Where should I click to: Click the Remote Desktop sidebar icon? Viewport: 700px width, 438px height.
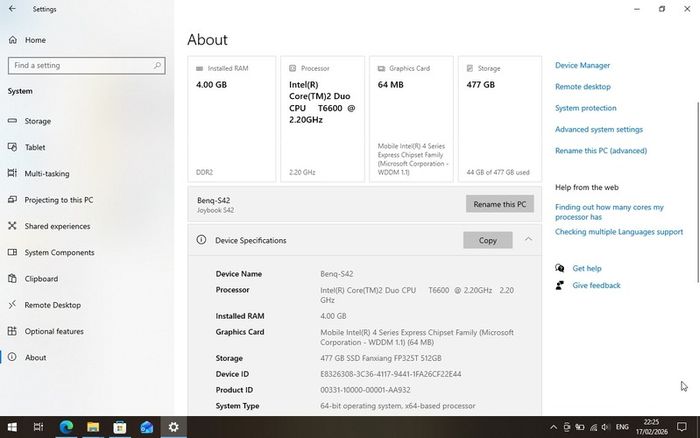12,305
